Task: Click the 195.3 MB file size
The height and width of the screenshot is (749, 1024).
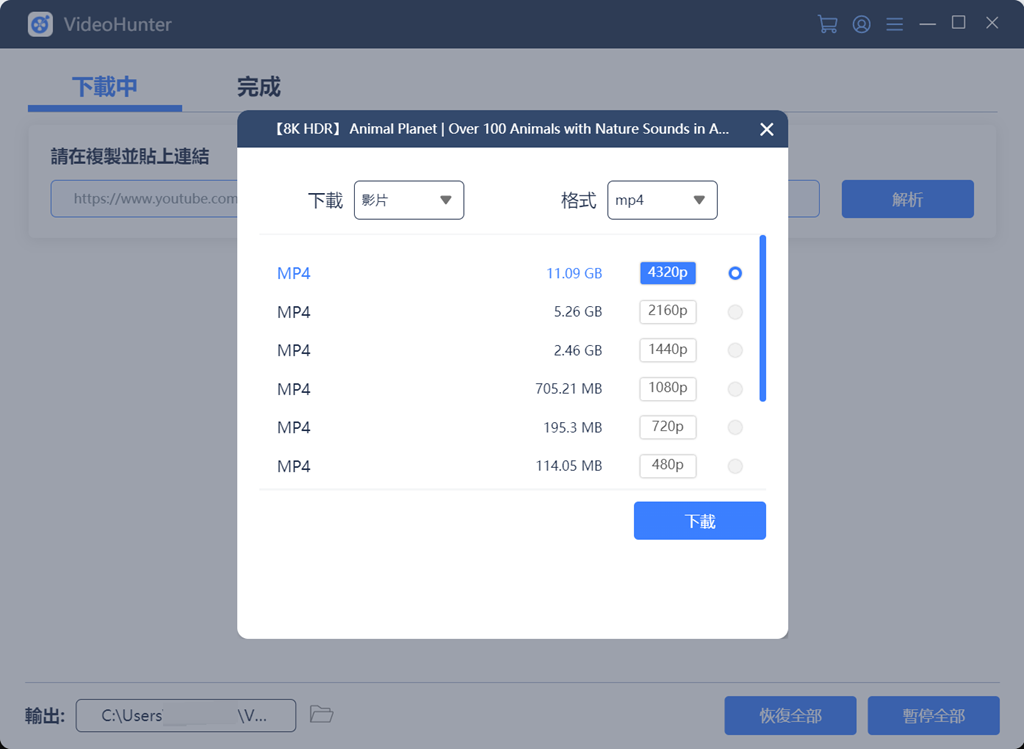Action: pyautogui.click(x=573, y=428)
